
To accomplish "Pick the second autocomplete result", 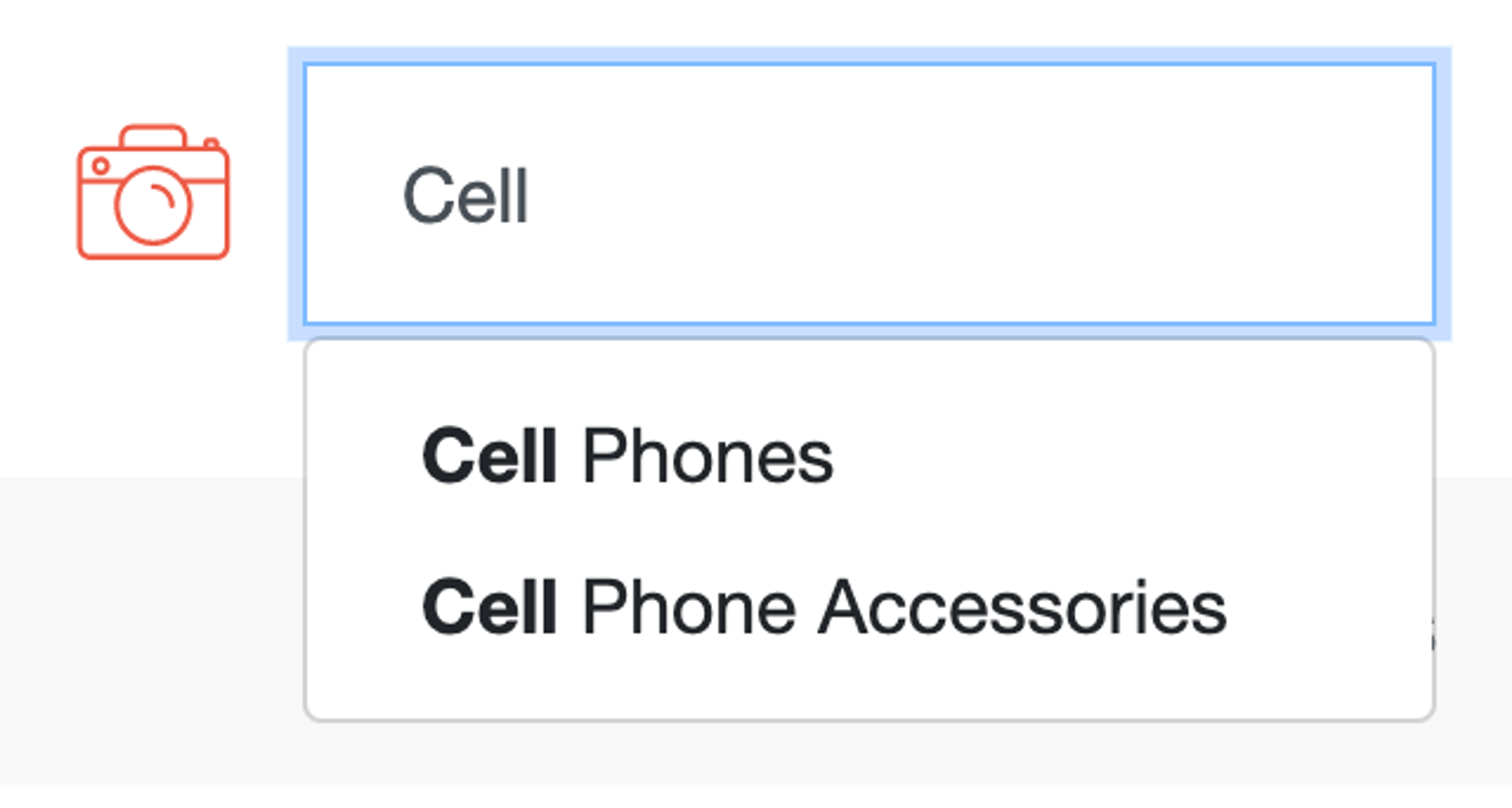I will point(823,607).
